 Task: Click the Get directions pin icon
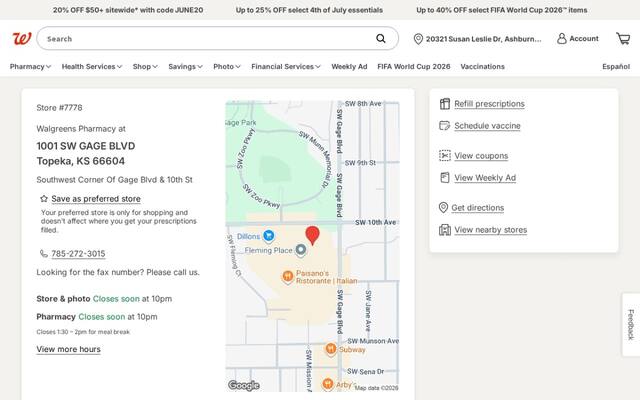click(443, 207)
